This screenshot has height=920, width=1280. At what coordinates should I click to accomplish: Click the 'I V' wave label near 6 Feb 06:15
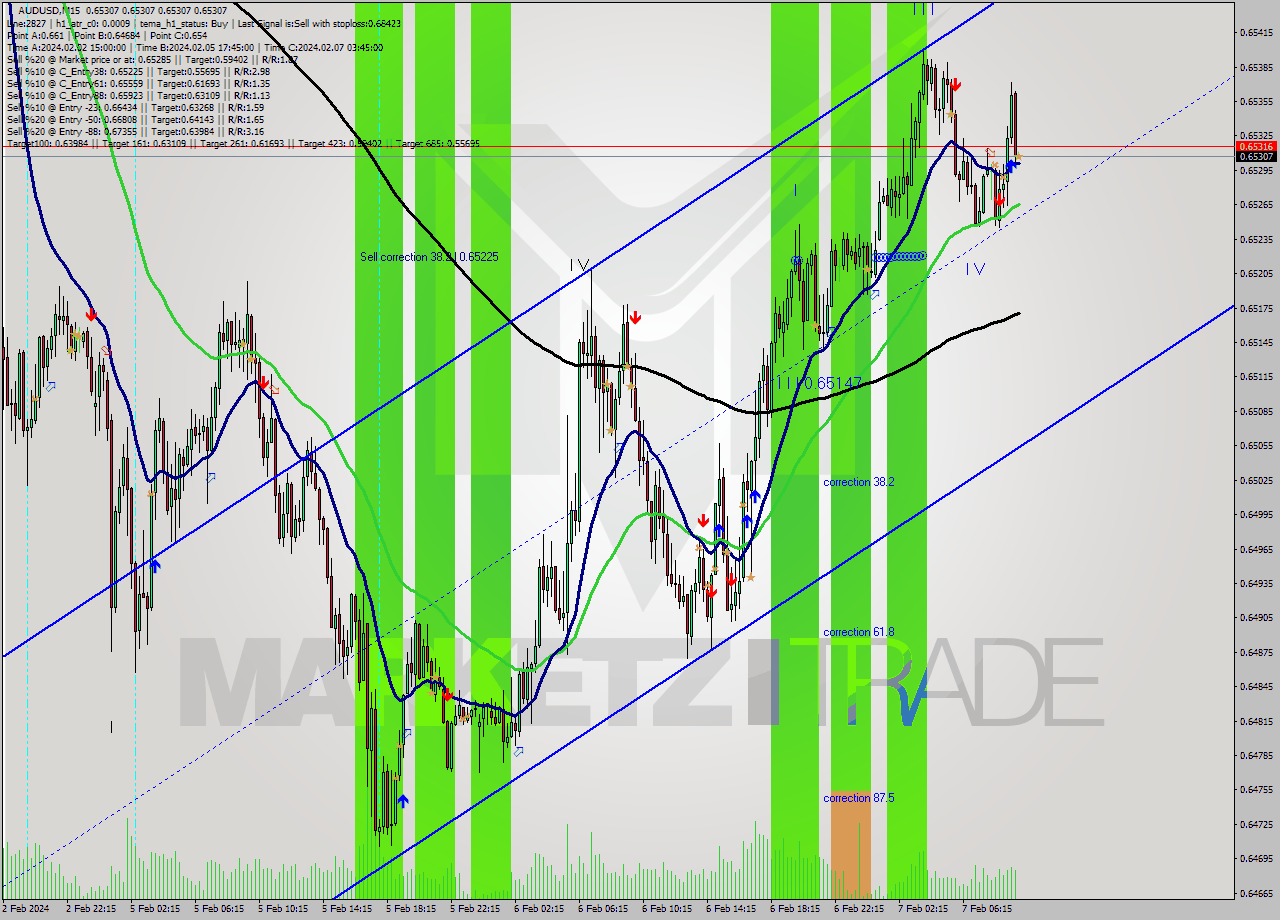tap(579, 265)
